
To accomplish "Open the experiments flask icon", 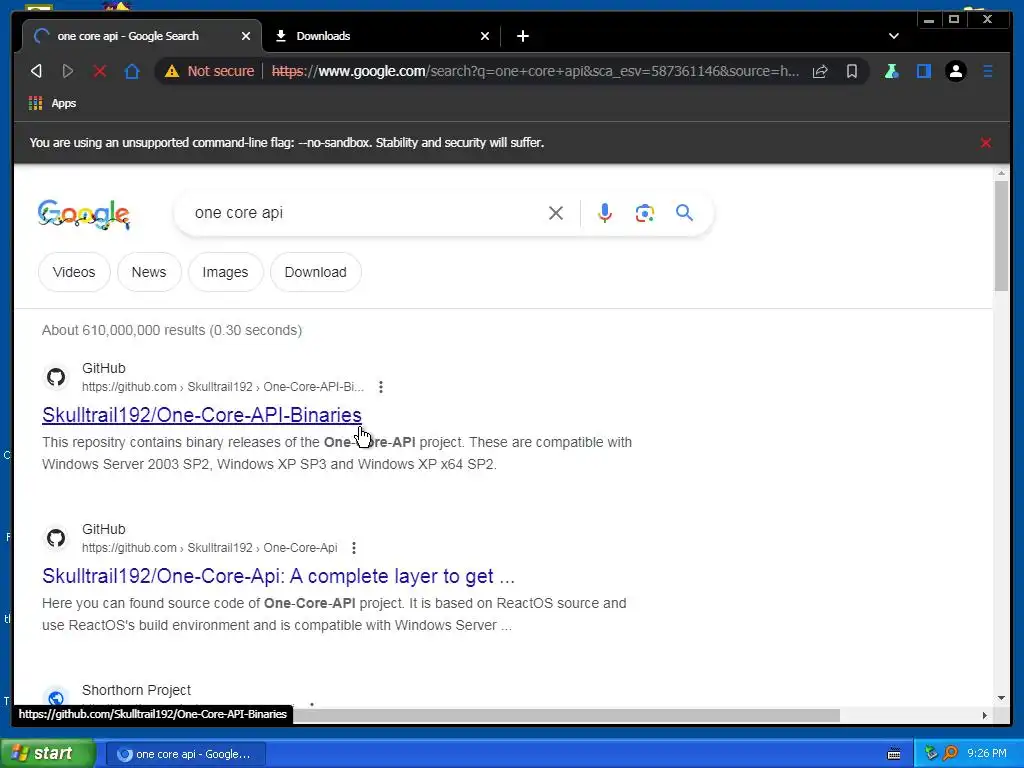I will (x=891, y=71).
